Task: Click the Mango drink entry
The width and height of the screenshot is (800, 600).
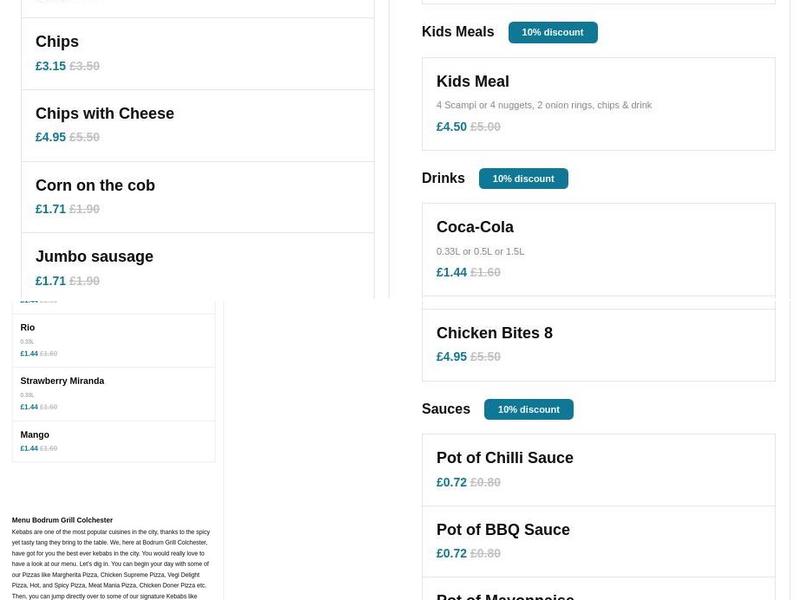Action: tap(34, 433)
